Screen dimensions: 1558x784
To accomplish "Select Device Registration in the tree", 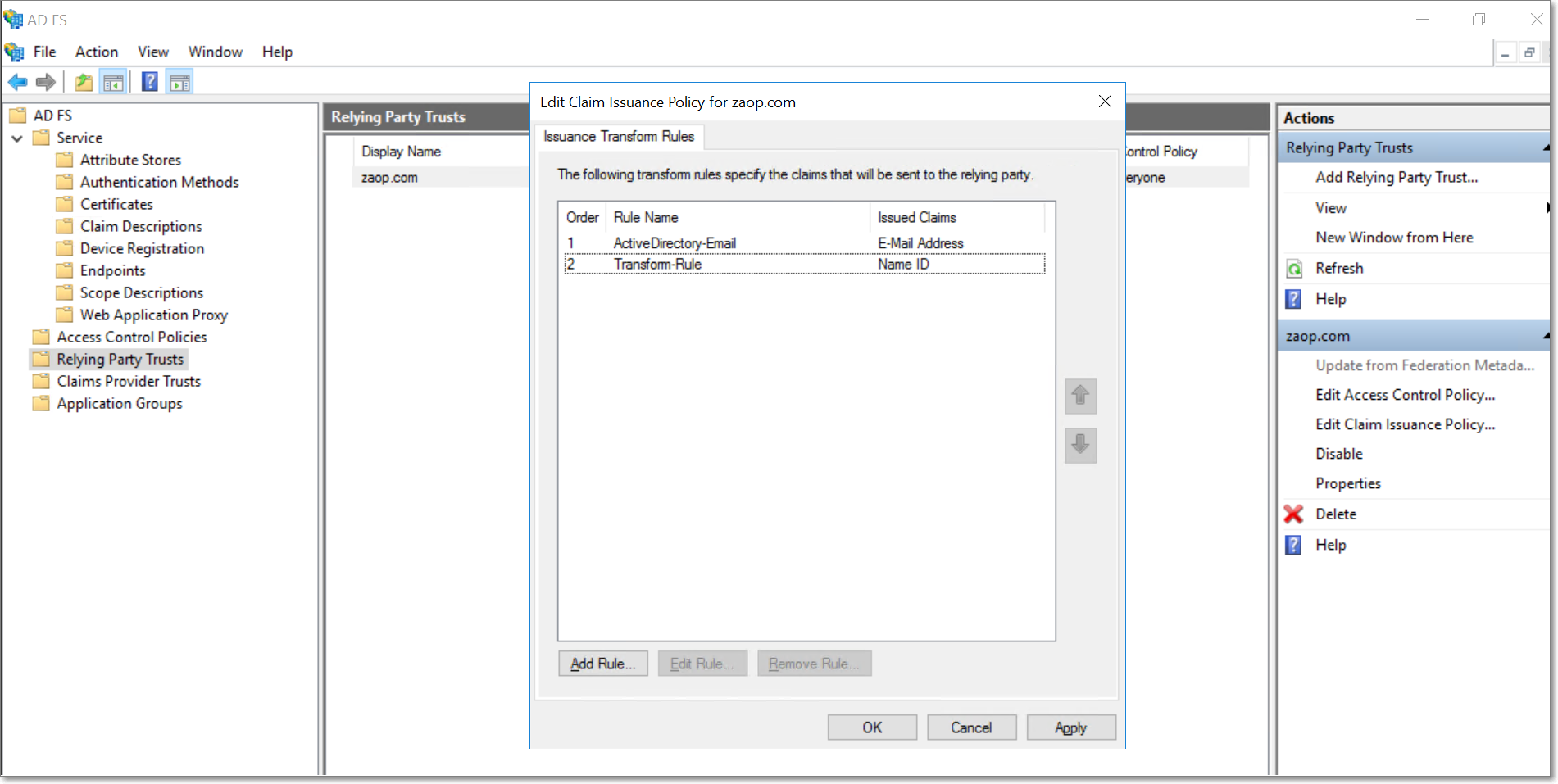I will (x=142, y=248).
